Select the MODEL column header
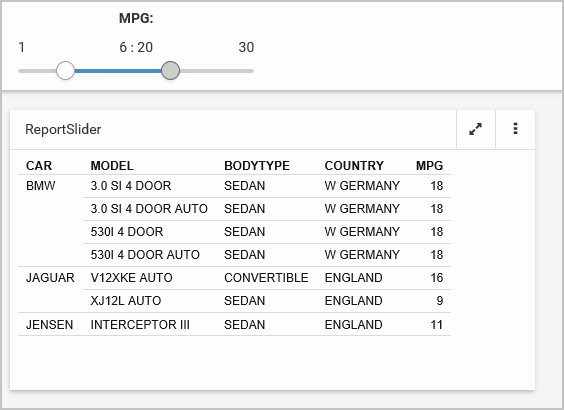Image resolution: width=564 pixels, height=410 pixels. click(x=112, y=166)
